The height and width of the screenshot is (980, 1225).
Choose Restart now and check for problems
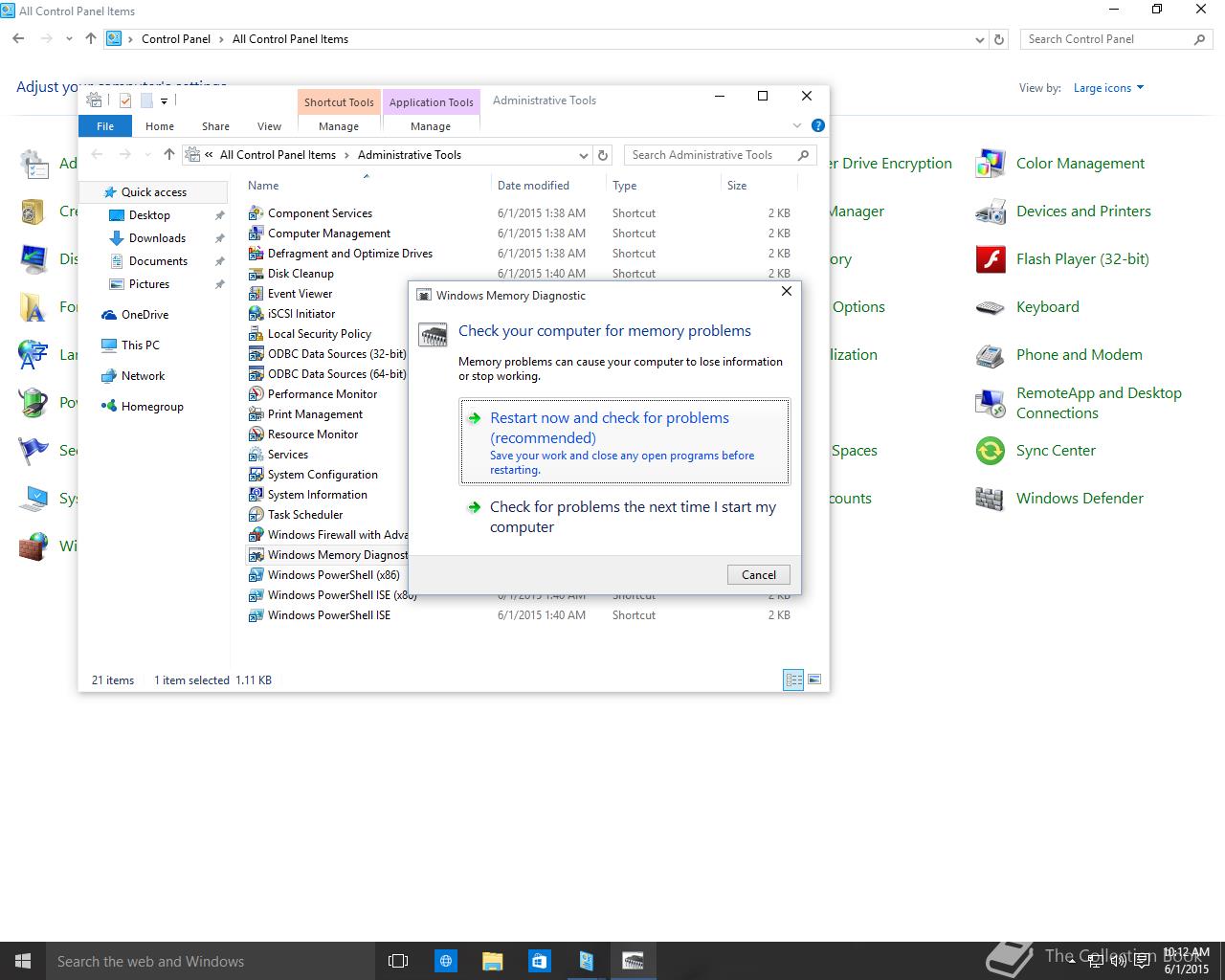pos(625,442)
